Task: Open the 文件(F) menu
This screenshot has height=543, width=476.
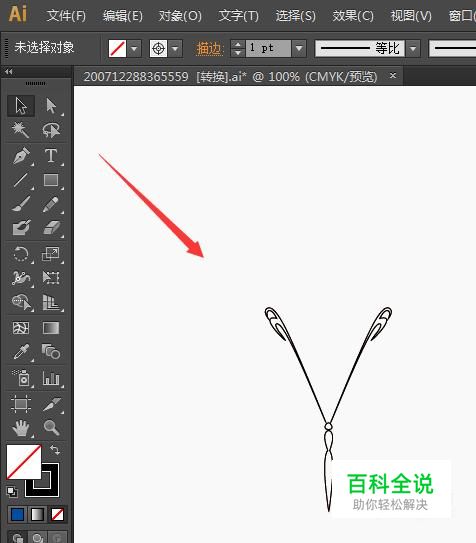Action: (66, 16)
